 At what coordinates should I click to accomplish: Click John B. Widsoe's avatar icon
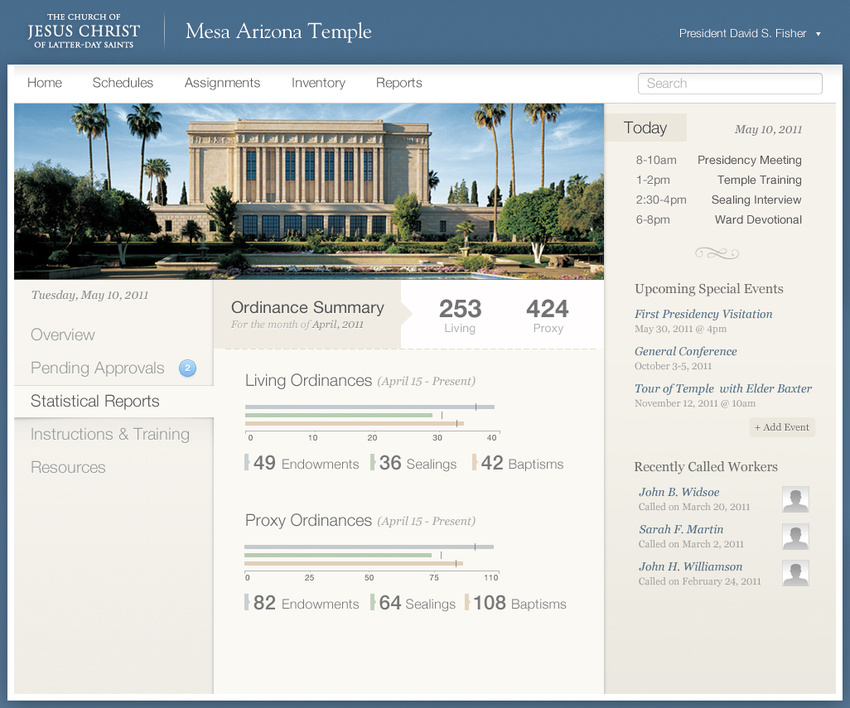(796, 499)
